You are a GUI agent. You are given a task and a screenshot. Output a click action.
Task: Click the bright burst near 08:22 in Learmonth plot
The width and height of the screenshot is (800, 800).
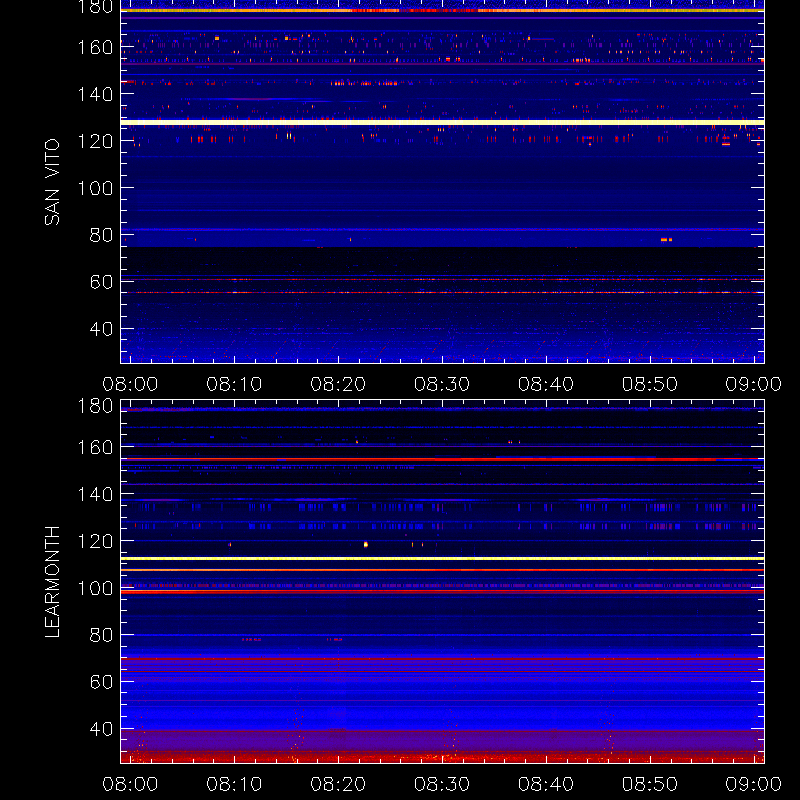366,544
